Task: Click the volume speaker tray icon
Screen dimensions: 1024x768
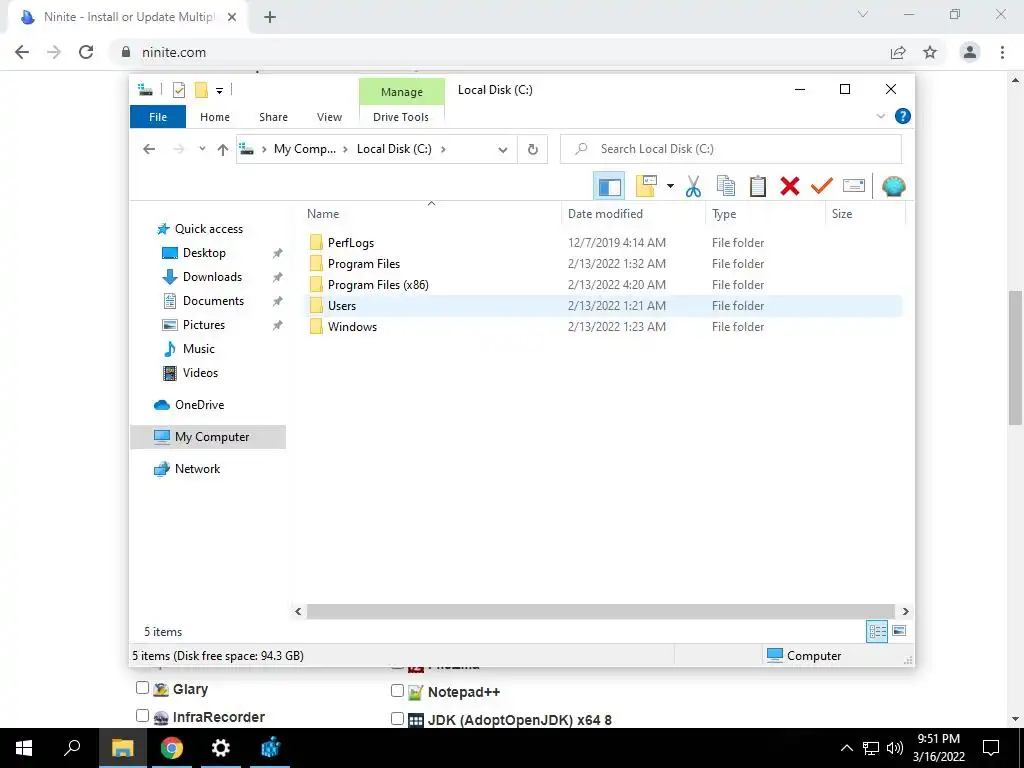Action: [895, 748]
